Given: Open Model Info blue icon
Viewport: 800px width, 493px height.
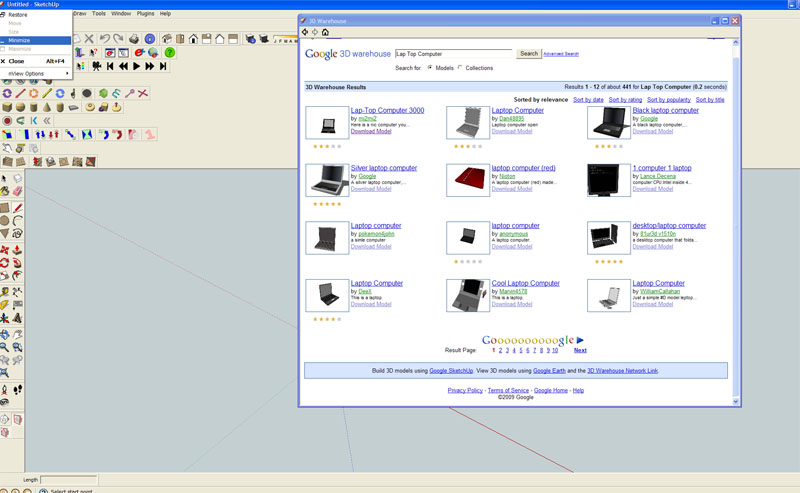Looking at the screenshot, I should tap(149, 39).
